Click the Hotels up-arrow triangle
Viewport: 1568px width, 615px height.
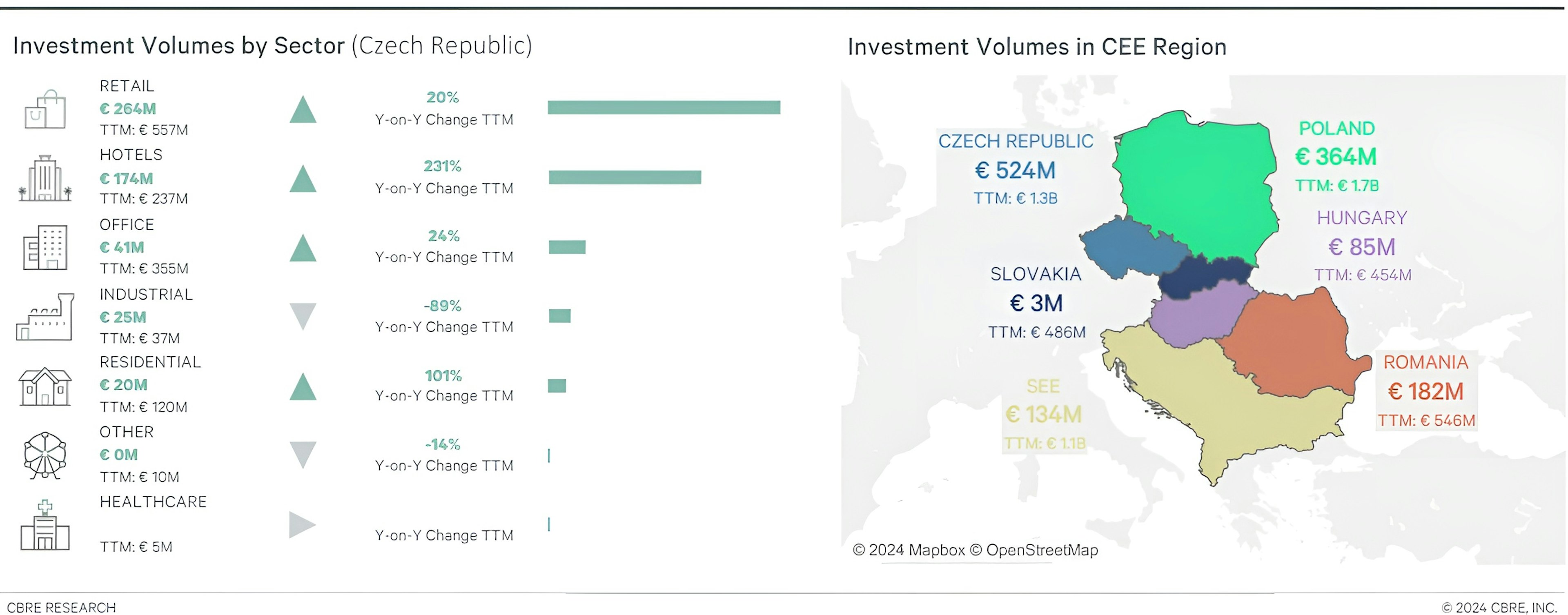coord(303,179)
